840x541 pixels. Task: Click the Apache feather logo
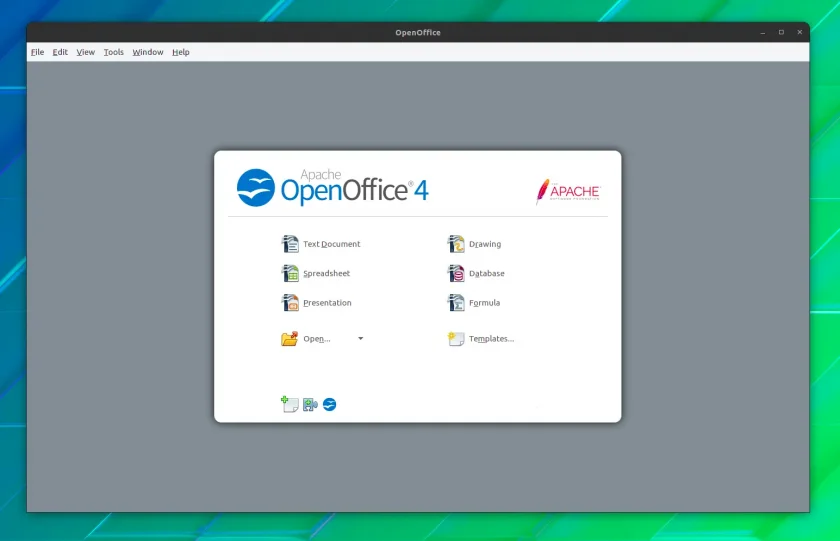(568, 191)
